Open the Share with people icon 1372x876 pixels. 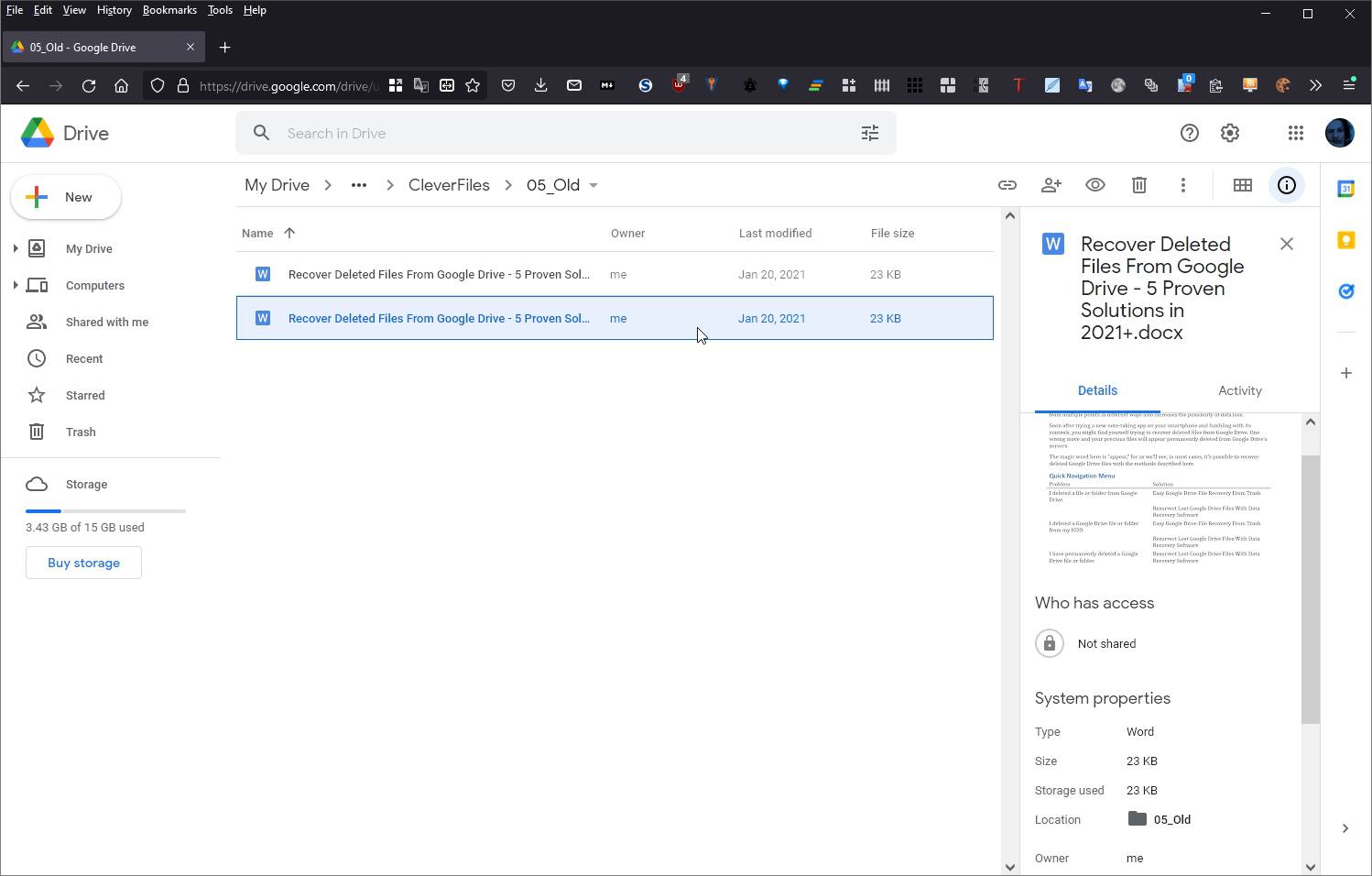pyautogui.click(x=1051, y=185)
